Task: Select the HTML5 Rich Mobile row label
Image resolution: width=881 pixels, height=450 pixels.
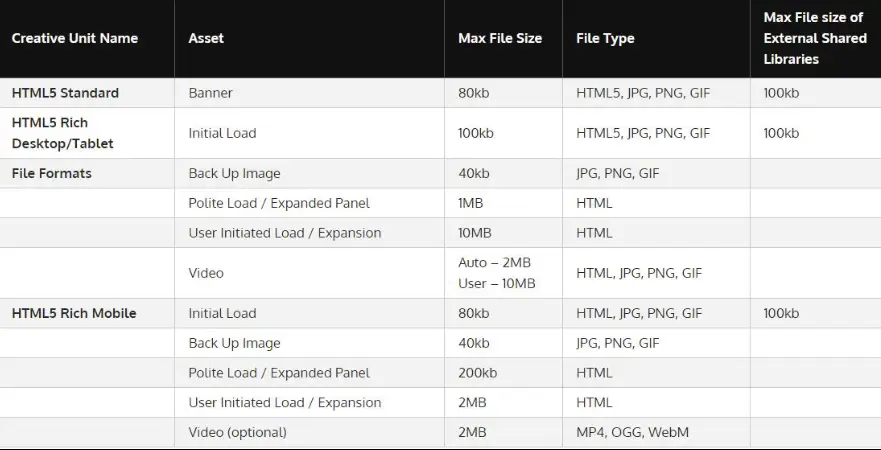Action: 74,313
